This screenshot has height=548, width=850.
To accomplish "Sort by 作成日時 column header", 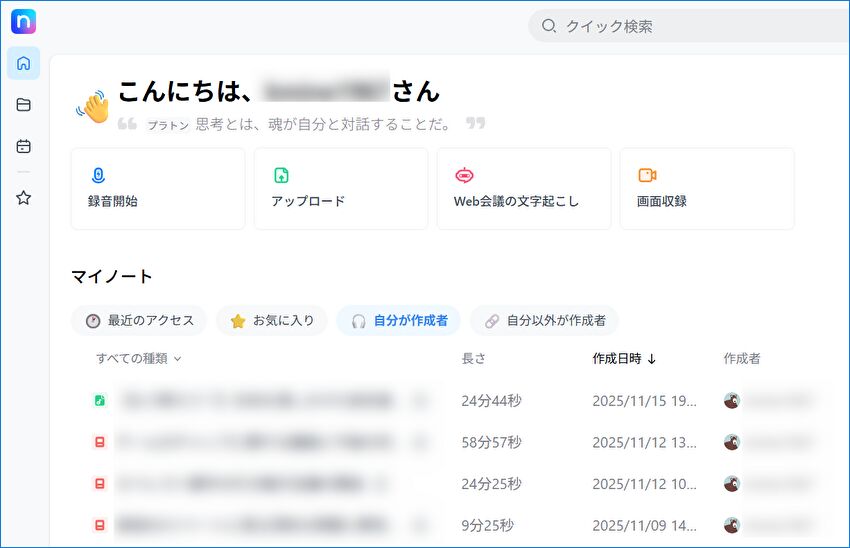I will pos(624,358).
